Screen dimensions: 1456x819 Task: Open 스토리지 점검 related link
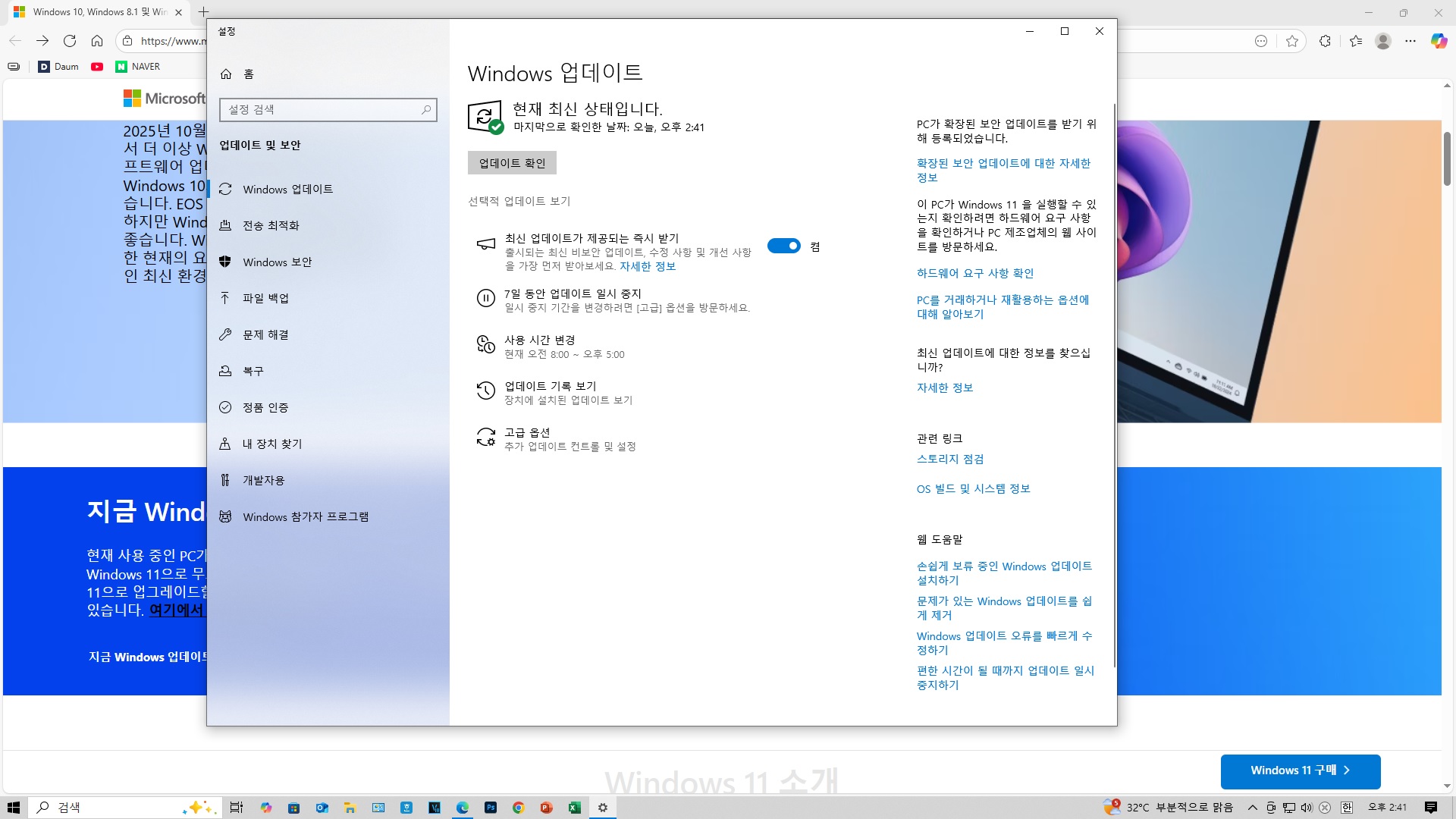[x=950, y=459]
